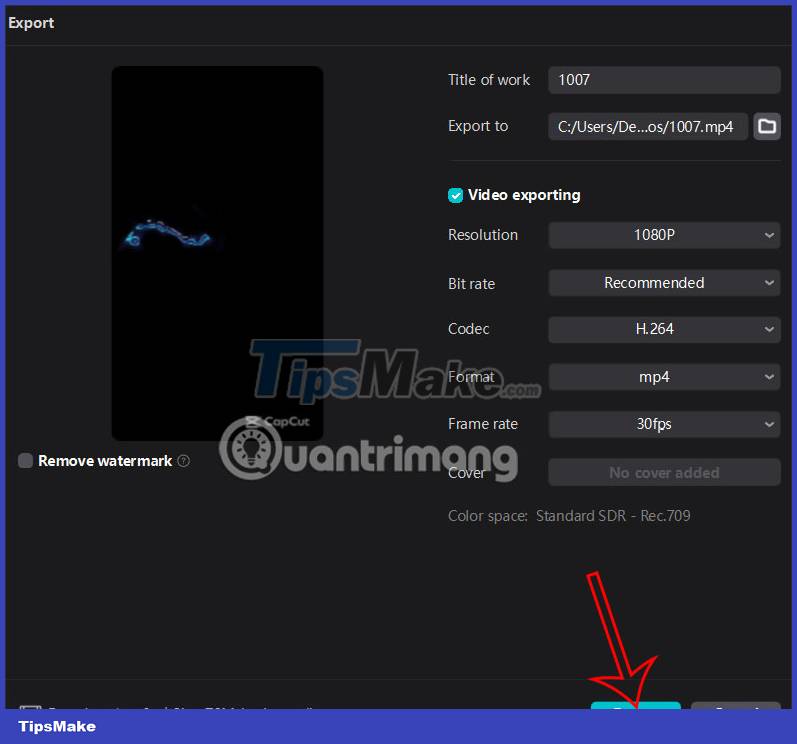Click the Remove watermark label text
Viewport: 797px width, 744px height.
(x=105, y=461)
